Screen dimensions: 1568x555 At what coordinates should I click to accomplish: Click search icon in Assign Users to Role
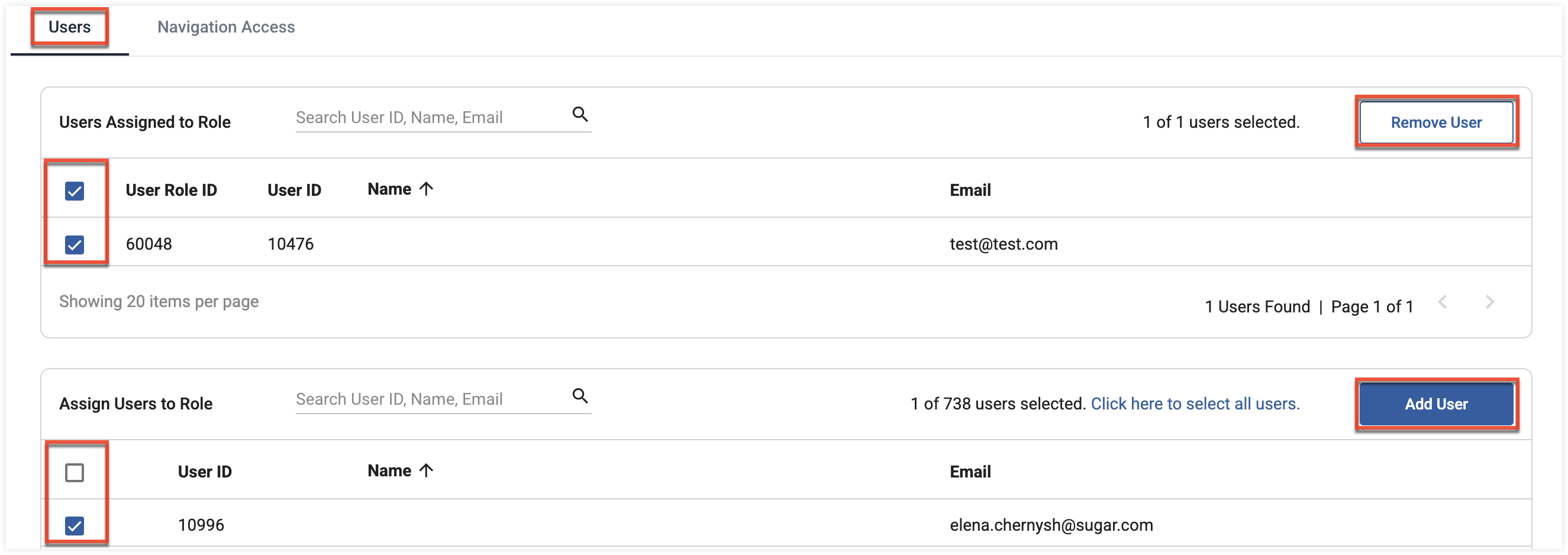pos(580,396)
